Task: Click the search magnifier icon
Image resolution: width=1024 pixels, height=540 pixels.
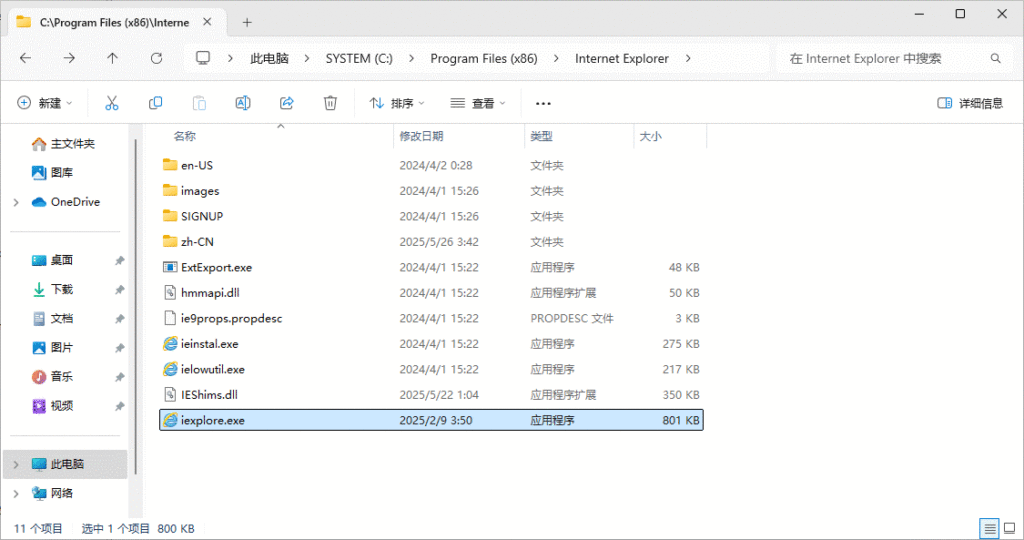Action: [995, 58]
